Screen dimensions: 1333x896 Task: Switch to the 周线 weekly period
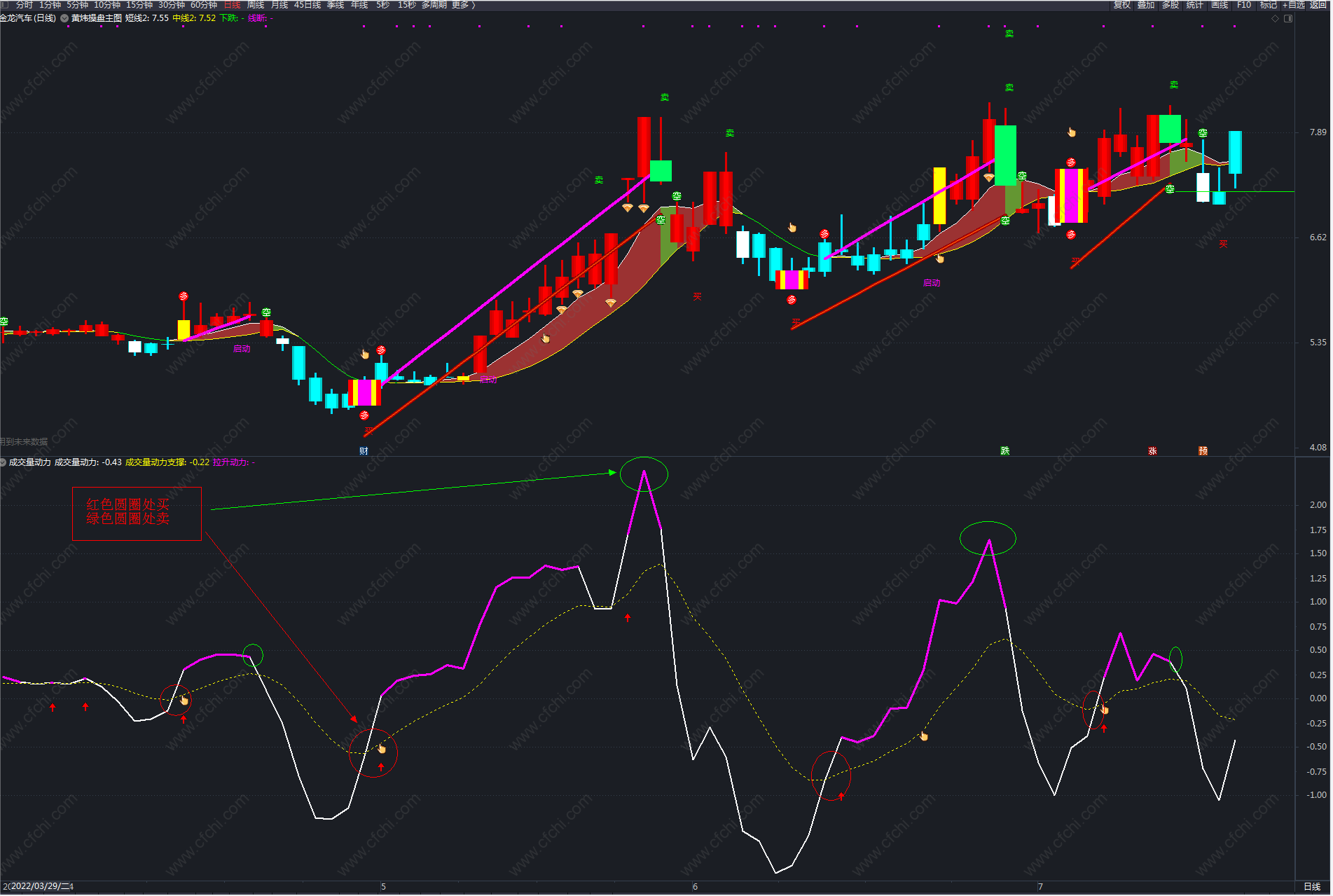[x=256, y=5]
